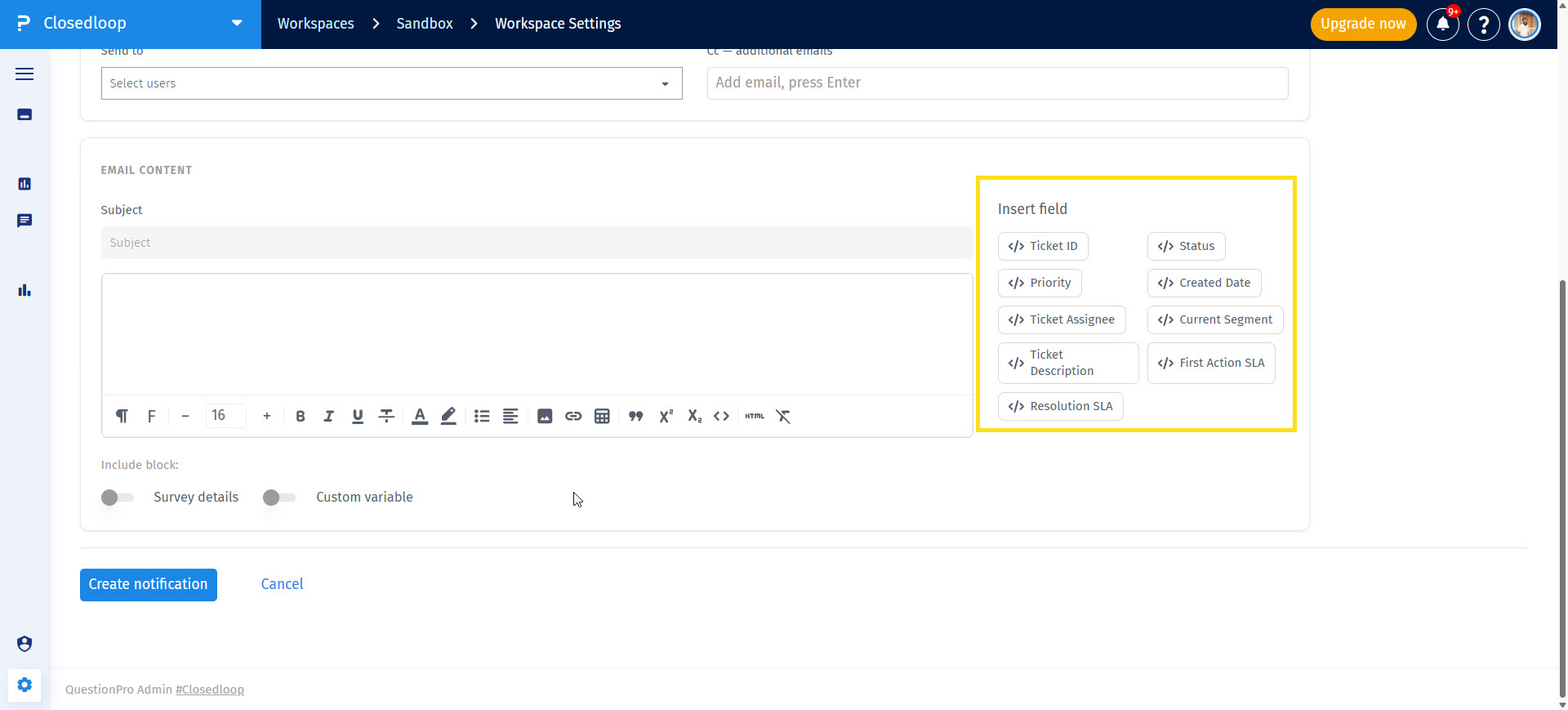Screen dimensions: 1568x710
Task: Open the Workspaces breadcrumb
Action: [315, 24]
